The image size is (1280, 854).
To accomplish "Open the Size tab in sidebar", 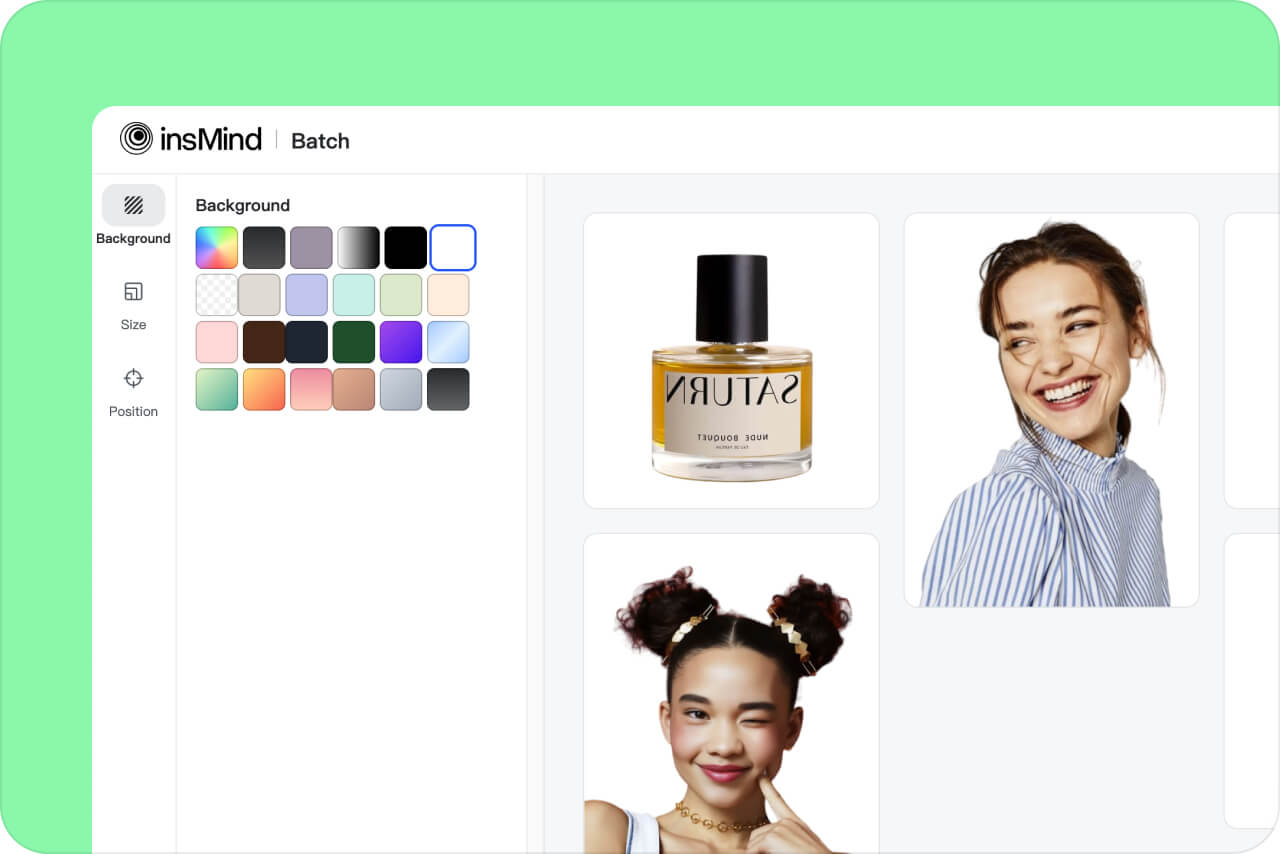I will click(133, 305).
